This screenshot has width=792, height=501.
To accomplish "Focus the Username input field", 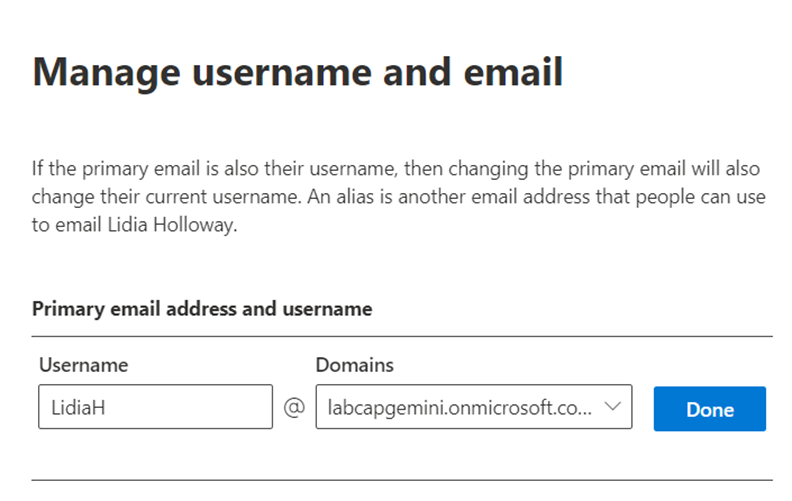I will pos(156,407).
